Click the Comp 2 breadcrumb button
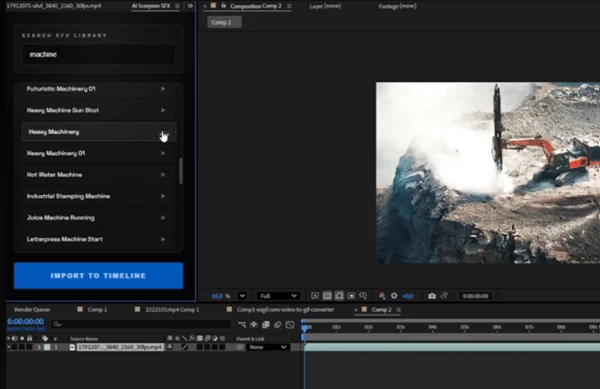Image resolution: width=600 pixels, height=389 pixels. 224,22
